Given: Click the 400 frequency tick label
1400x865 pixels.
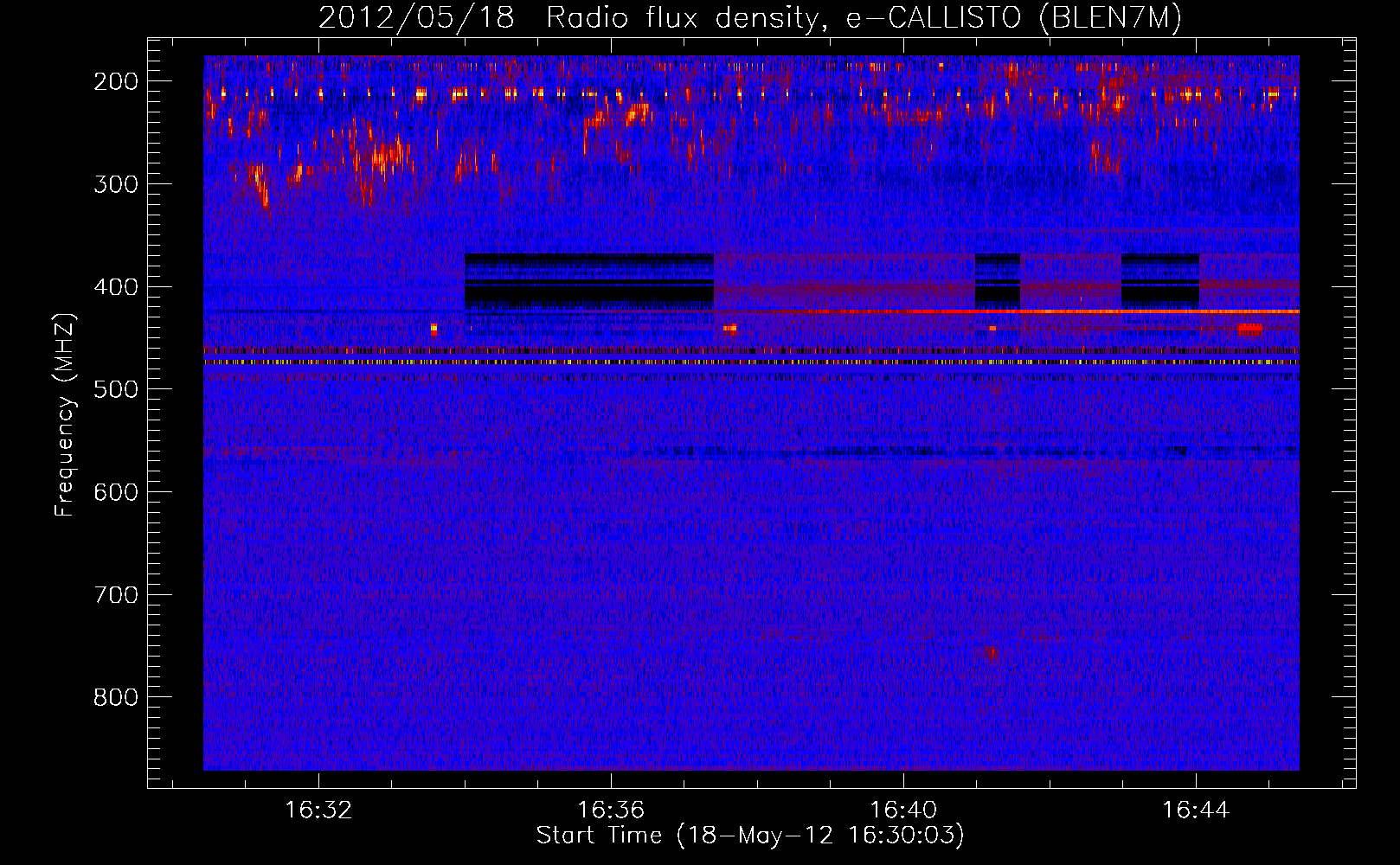Looking at the screenshot, I should point(116,286).
